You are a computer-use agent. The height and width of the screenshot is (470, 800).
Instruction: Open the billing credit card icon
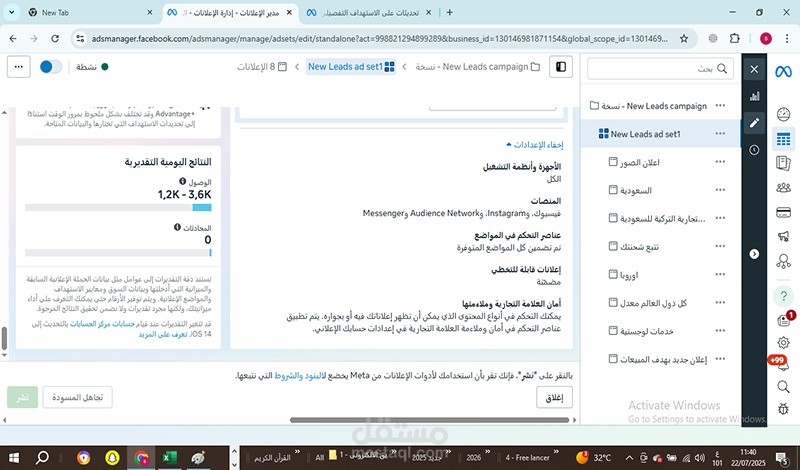point(783,212)
